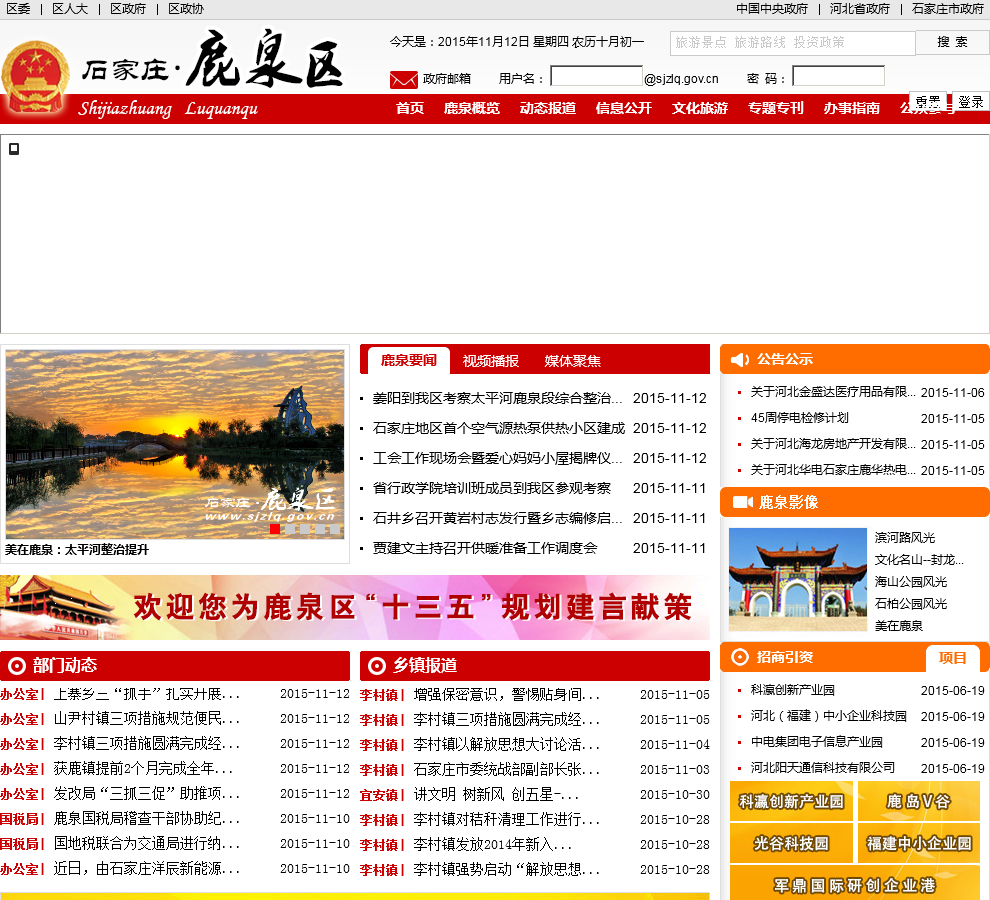
Task: Focus the 用户名 username field
Action: coord(597,76)
